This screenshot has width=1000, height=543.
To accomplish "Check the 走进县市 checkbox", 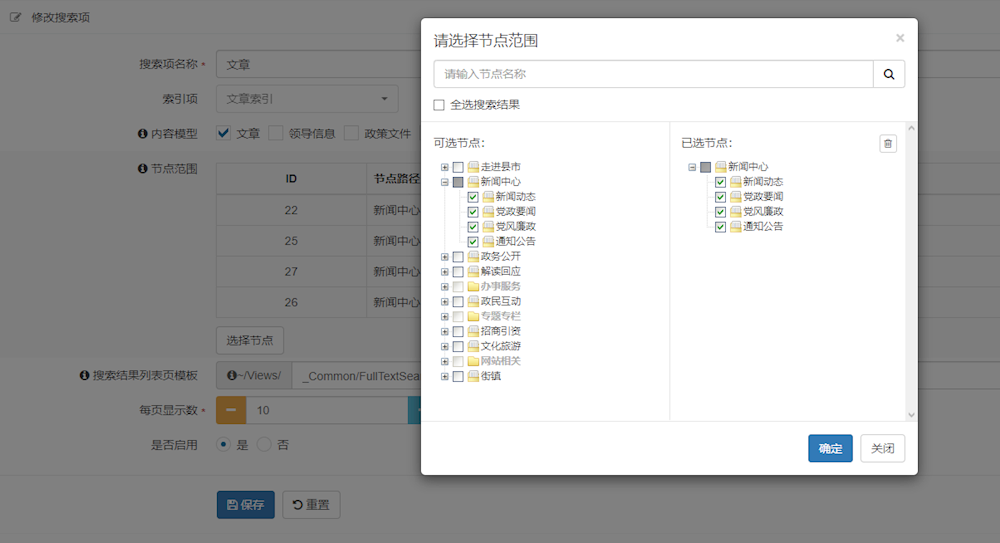I will coord(458,167).
